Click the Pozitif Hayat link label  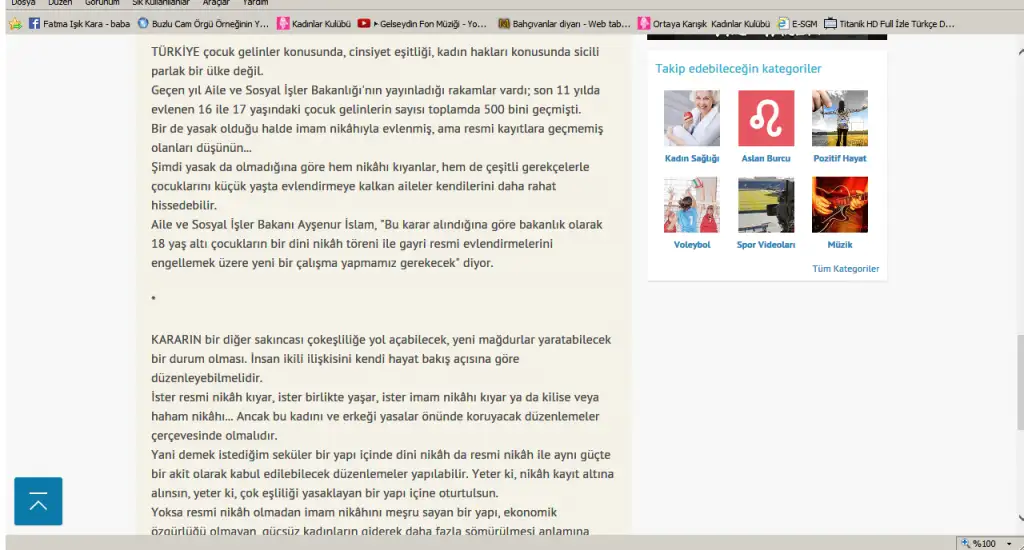point(840,158)
